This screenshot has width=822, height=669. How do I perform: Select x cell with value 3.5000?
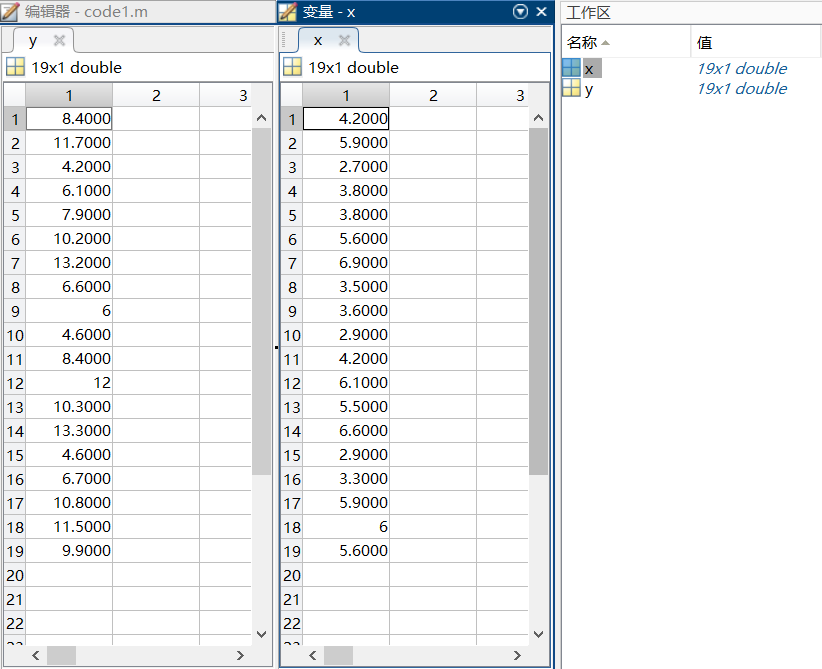[345, 287]
